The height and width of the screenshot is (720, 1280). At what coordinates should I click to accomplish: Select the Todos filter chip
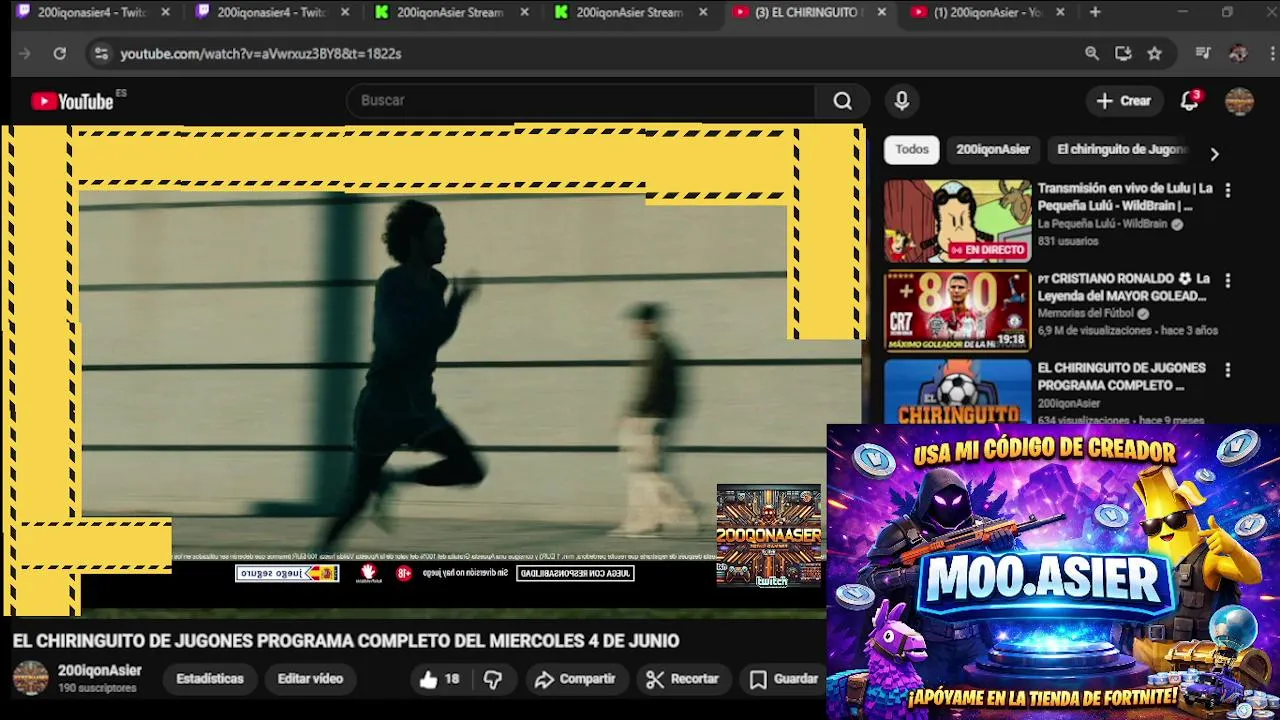pyautogui.click(x=912, y=150)
